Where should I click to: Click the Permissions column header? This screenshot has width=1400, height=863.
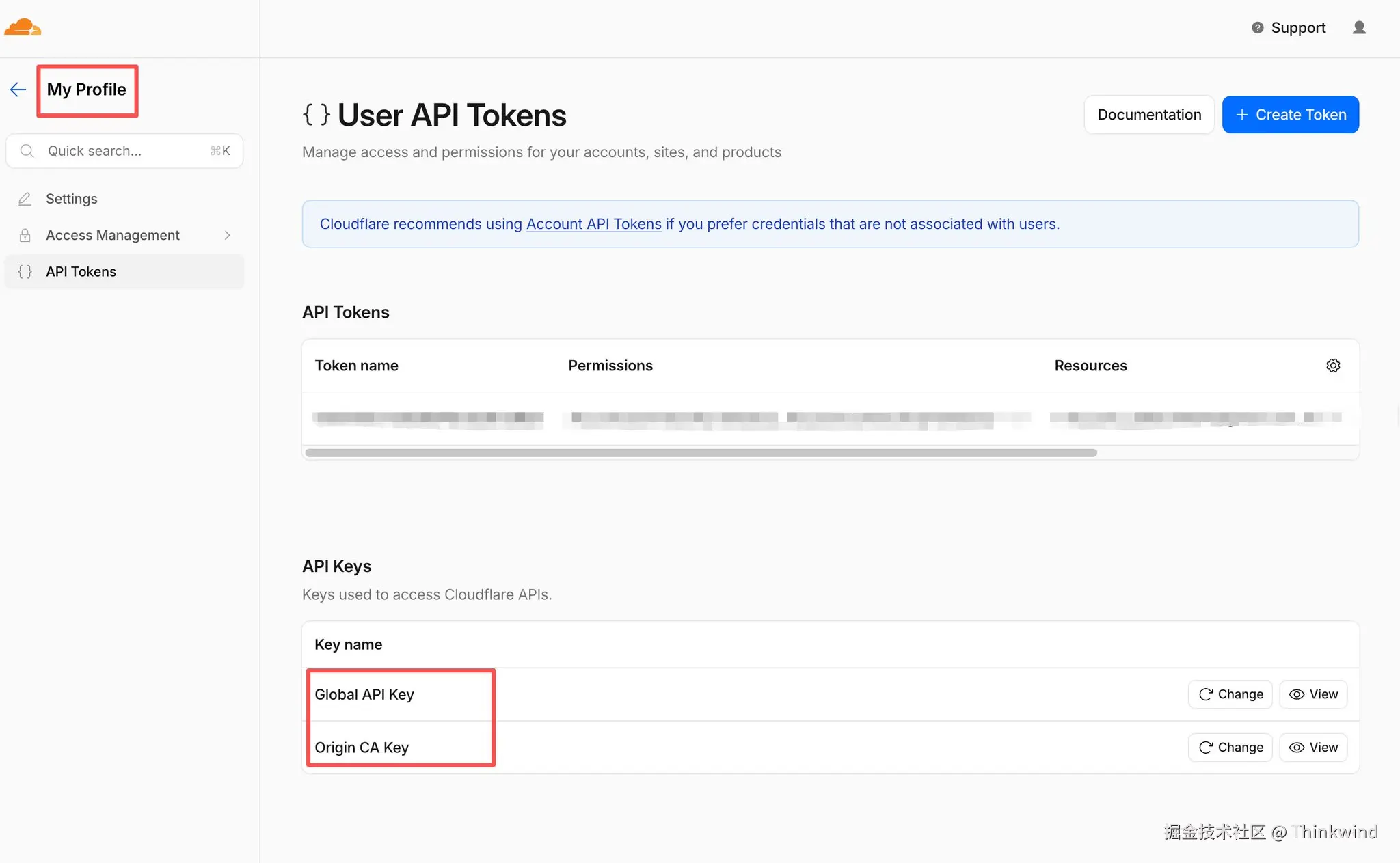(610, 366)
